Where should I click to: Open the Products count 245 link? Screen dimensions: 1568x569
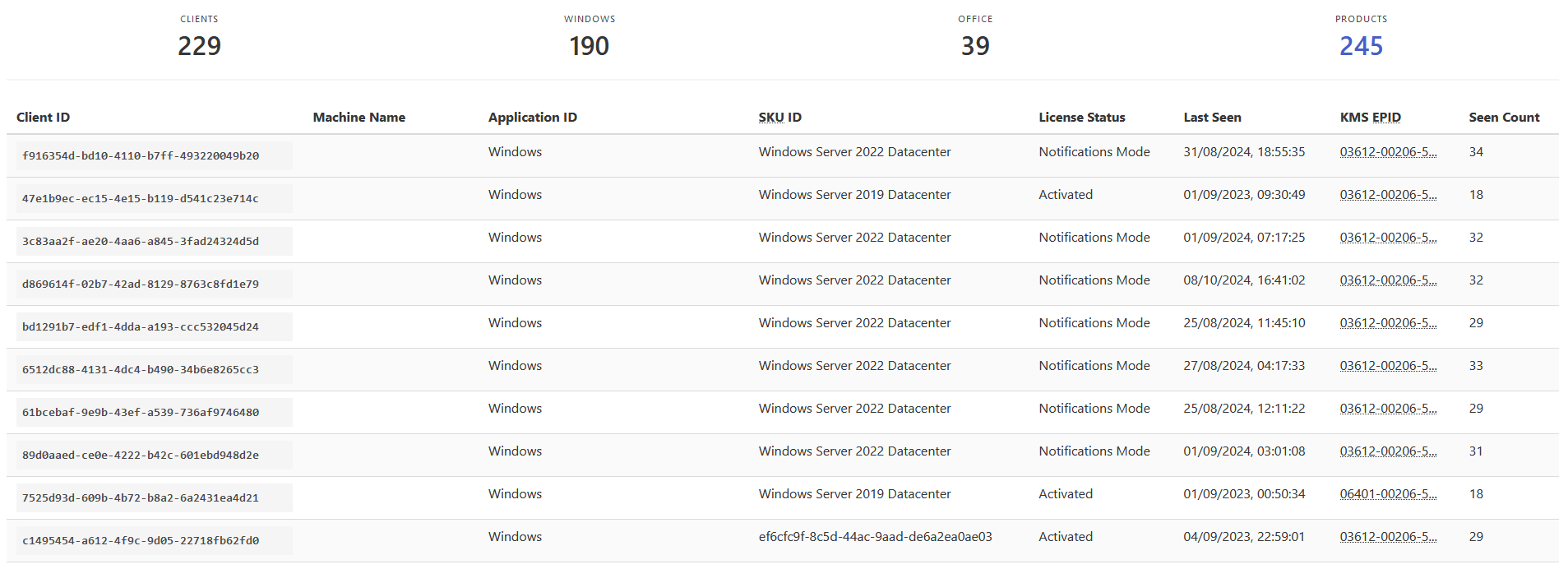[x=1361, y=46]
